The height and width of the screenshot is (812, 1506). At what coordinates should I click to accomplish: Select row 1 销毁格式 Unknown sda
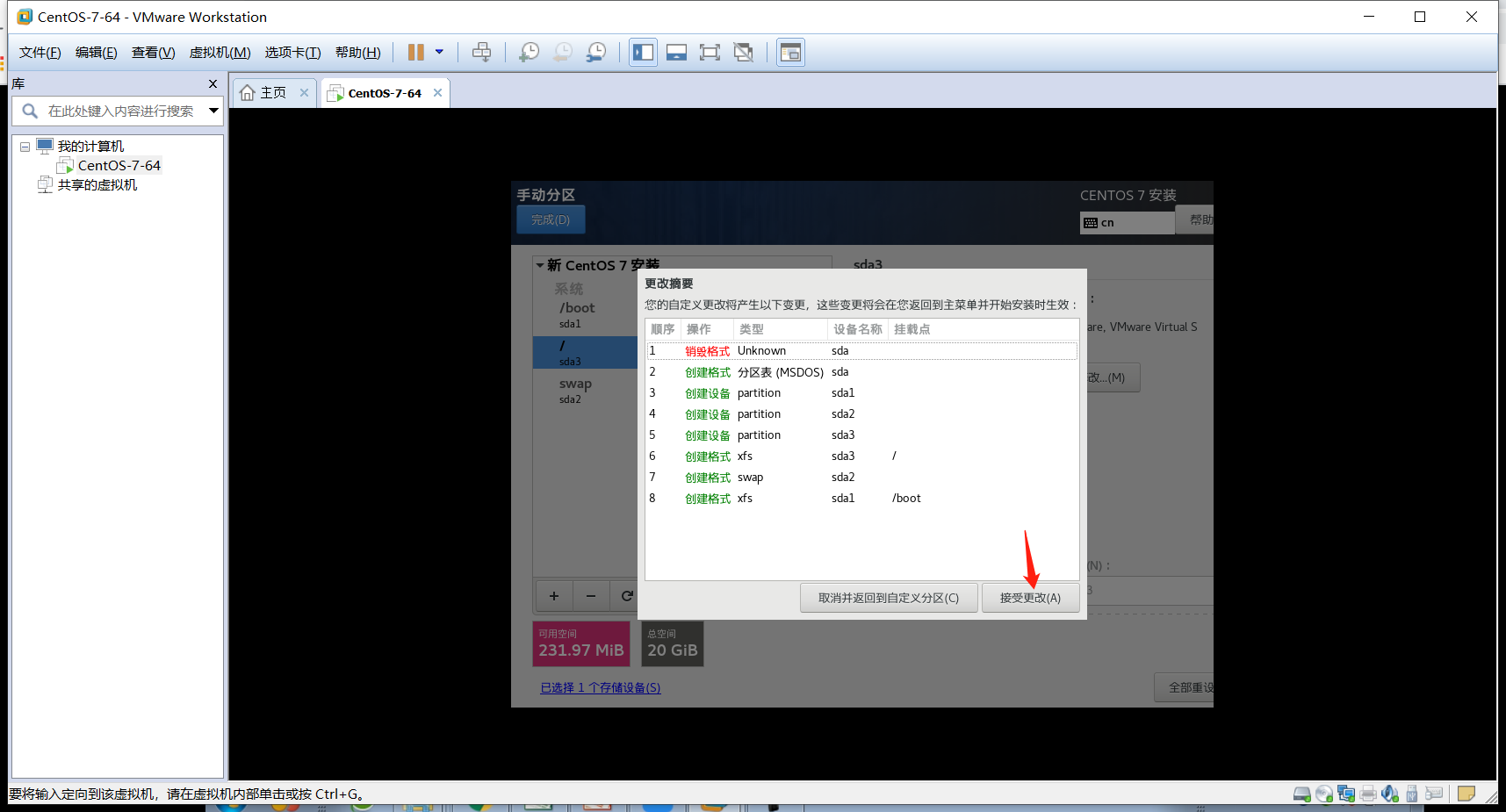(x=862, y=351)
